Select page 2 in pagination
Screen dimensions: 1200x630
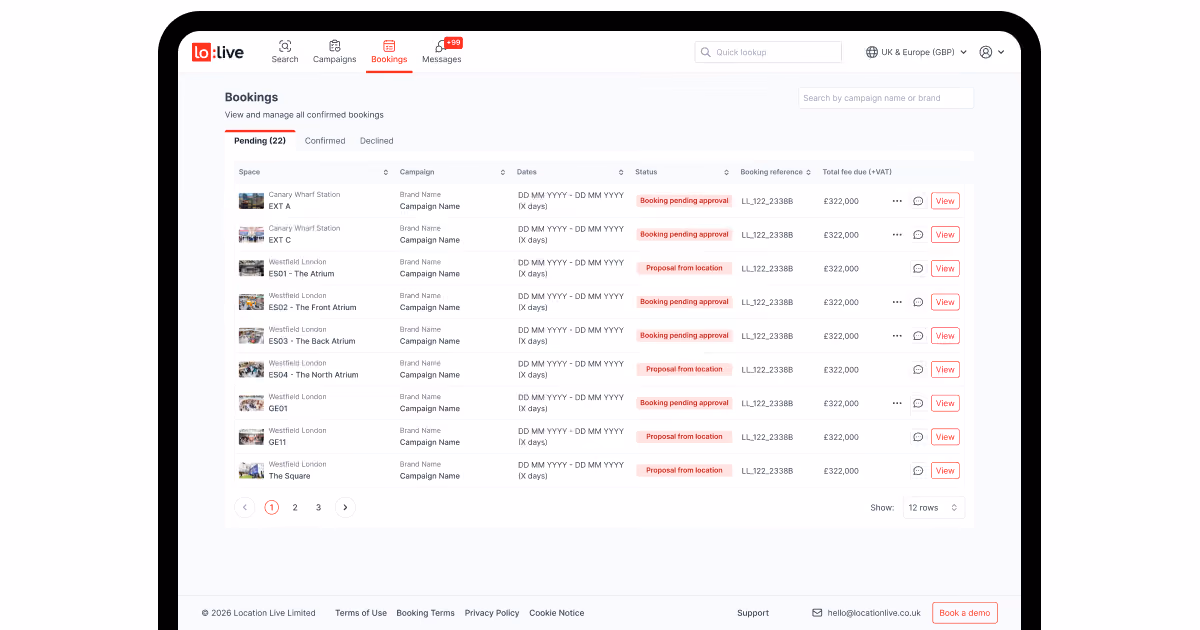pyautogui.click(x=295, y=508)
